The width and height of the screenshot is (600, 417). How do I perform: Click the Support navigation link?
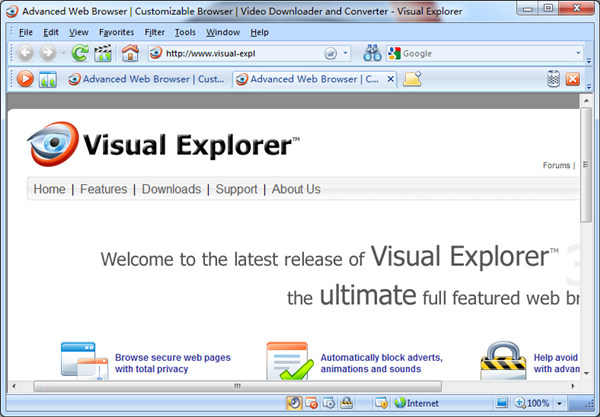click(236, 189)
